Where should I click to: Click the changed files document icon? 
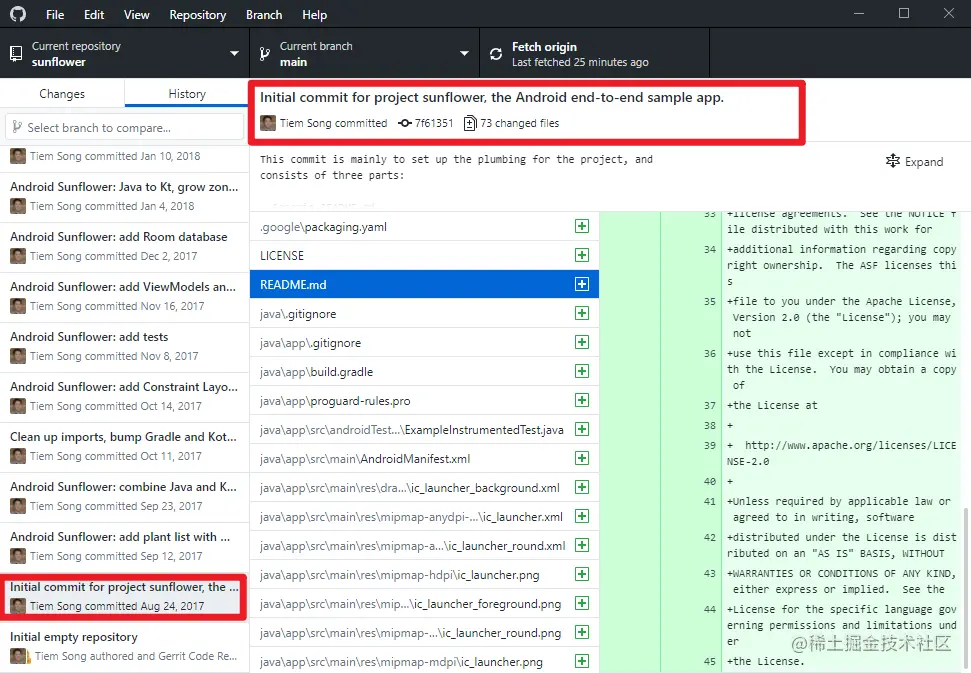click(x=470, y=123)
